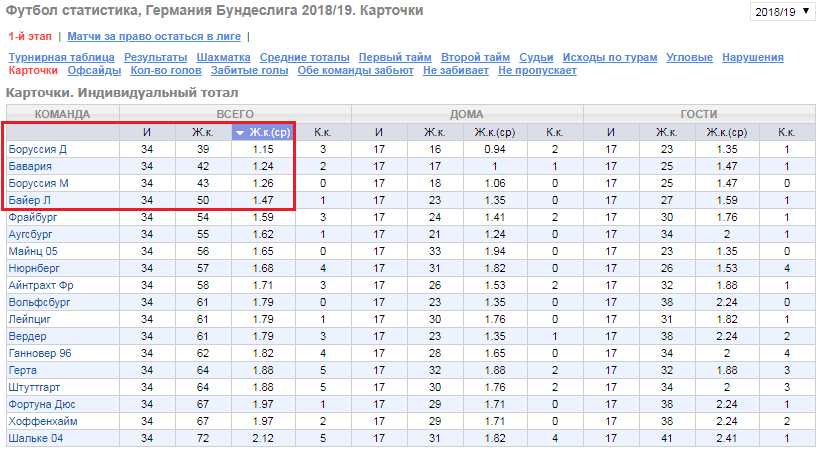Image resolution: width=820 pixels, height=450 pixels.
Task: Click Фрайбург total average 1.59
Action: (x=263, y=218)
